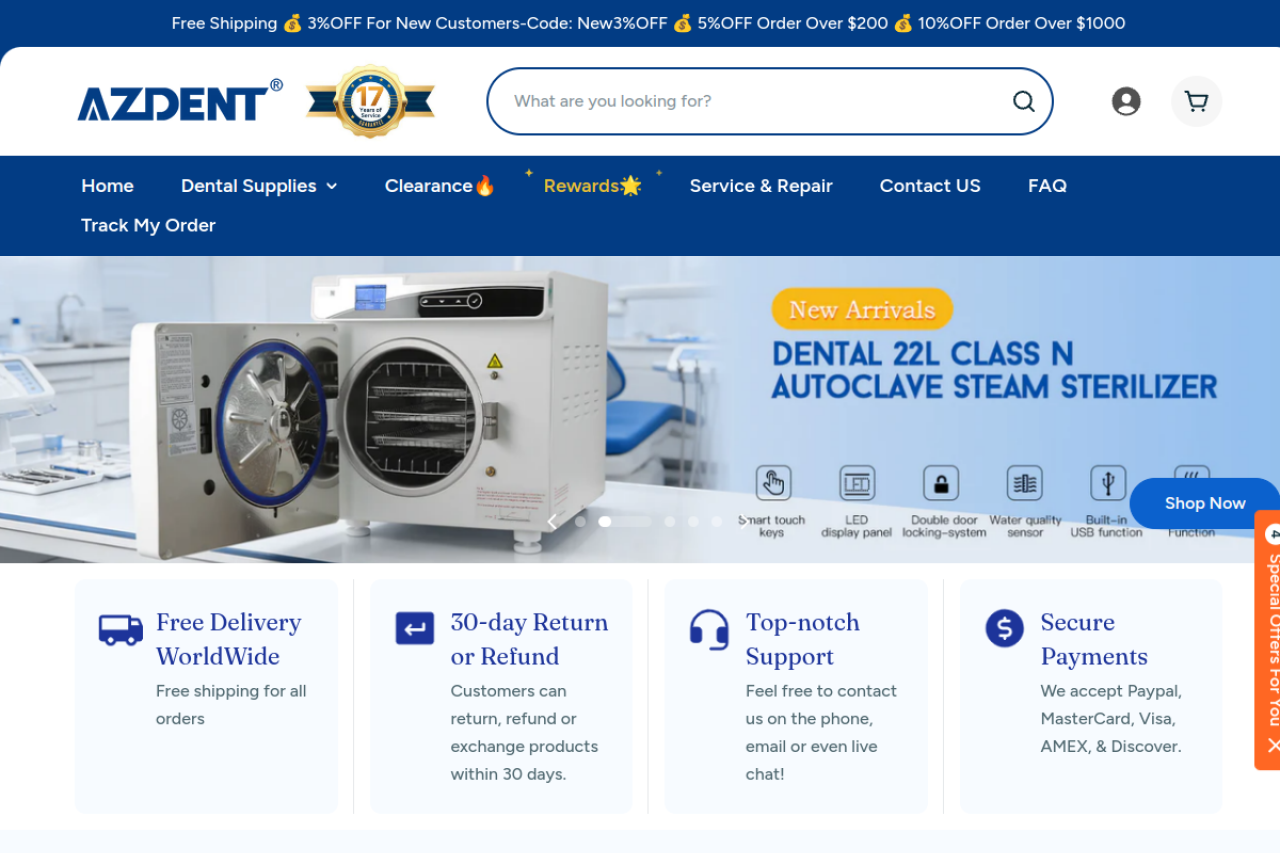Close the Special Offers side tab

pos(1272,745)
